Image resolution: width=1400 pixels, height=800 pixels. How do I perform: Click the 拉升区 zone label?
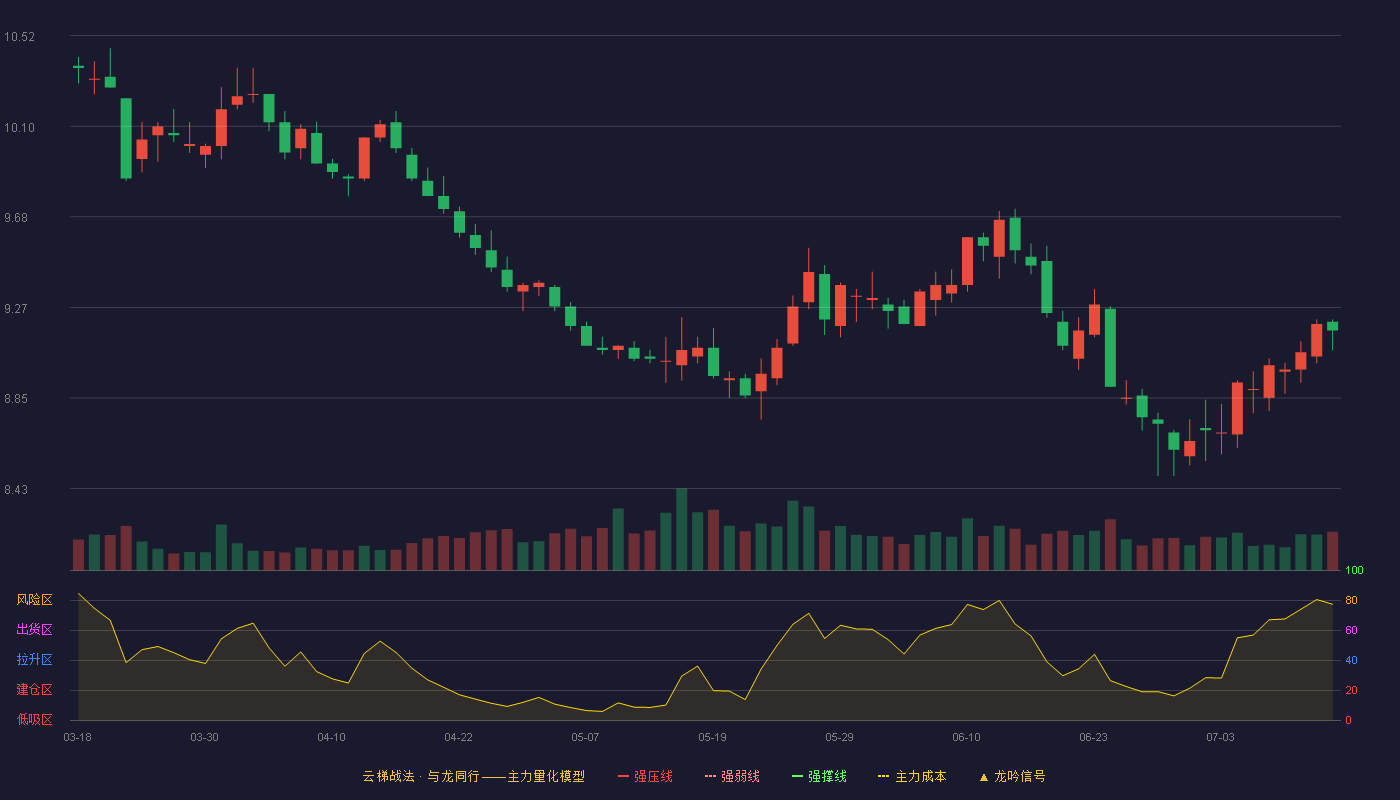tap(34, 660)
